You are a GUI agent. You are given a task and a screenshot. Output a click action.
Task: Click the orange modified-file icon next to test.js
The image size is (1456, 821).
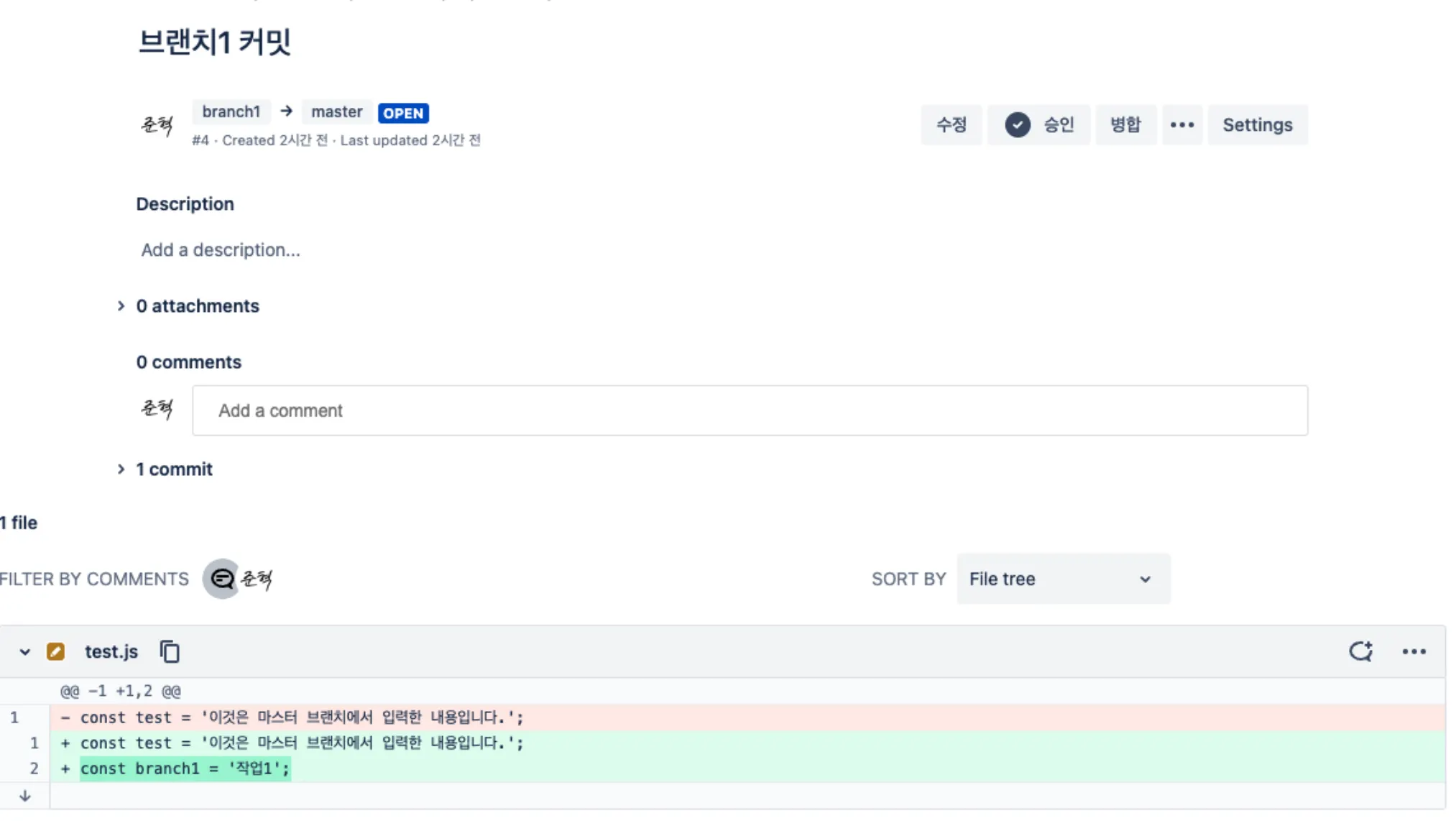click(x=55, y=651)
